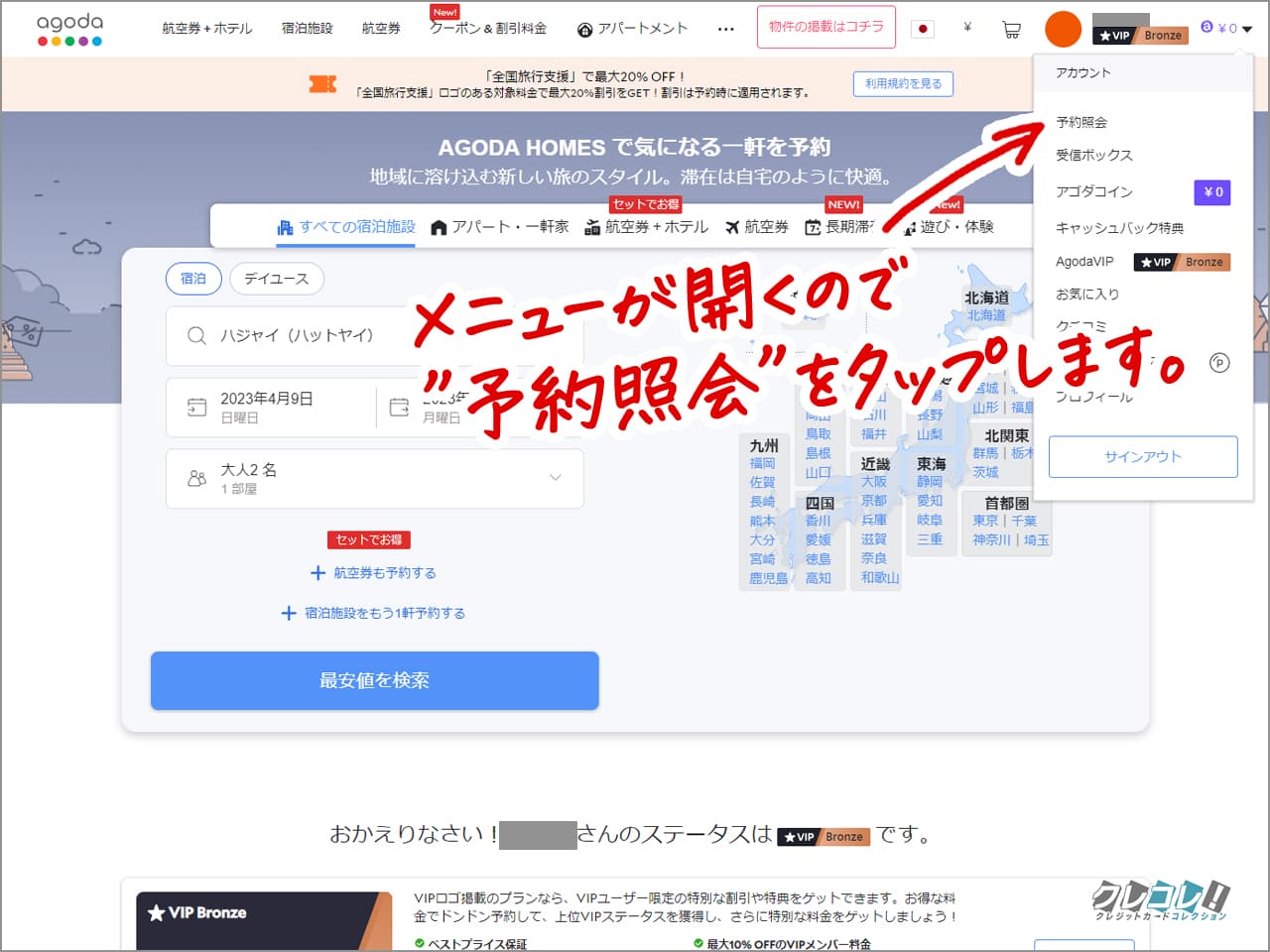Image resolution: width=1270 pixels, height=952 pixels.
Task: Select お気に入り in account menu
Action: [x=1087, y=295]
